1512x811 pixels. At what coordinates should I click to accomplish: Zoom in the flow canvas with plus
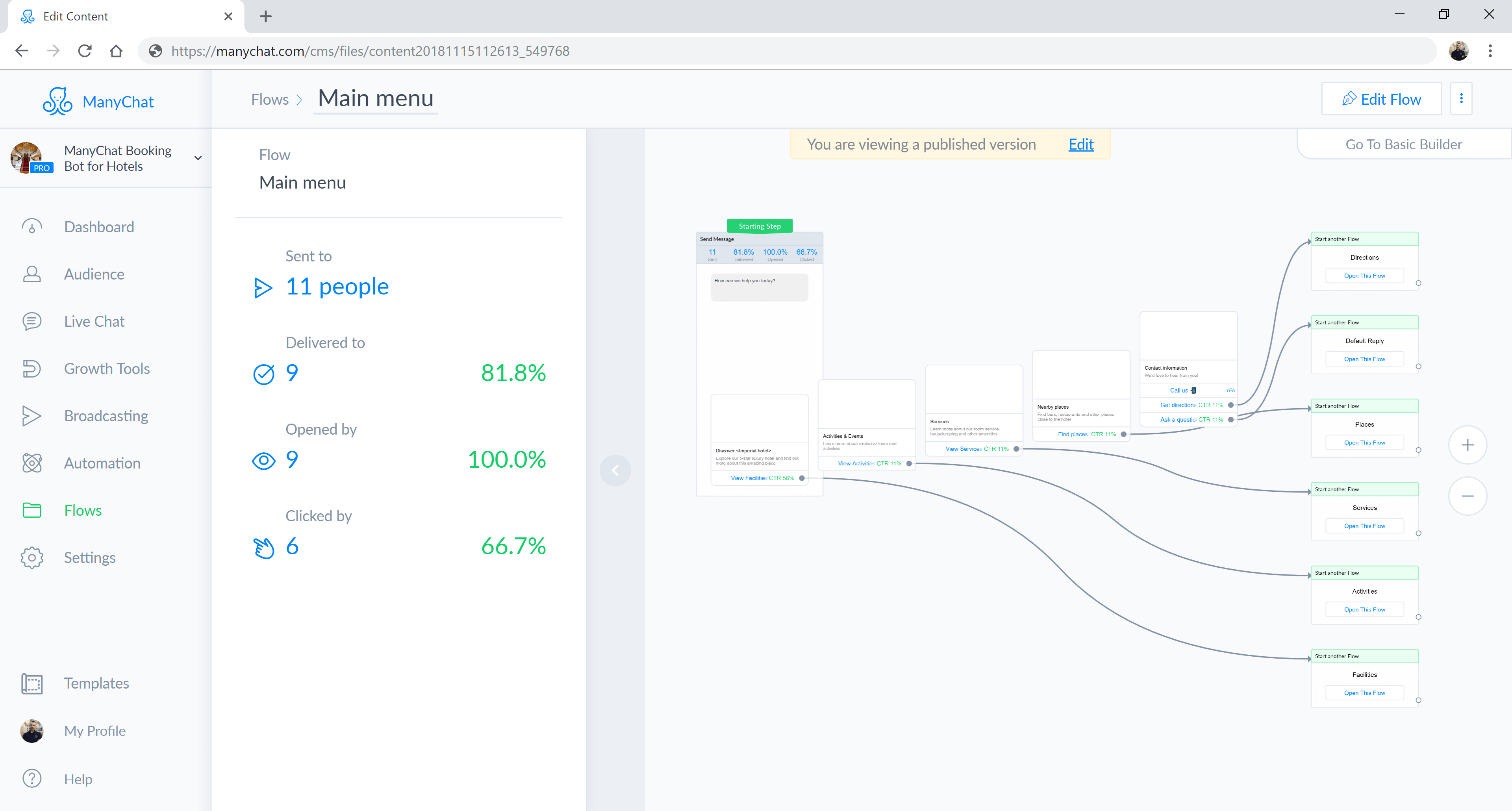pyautogui.click(x=1468, y=445)
